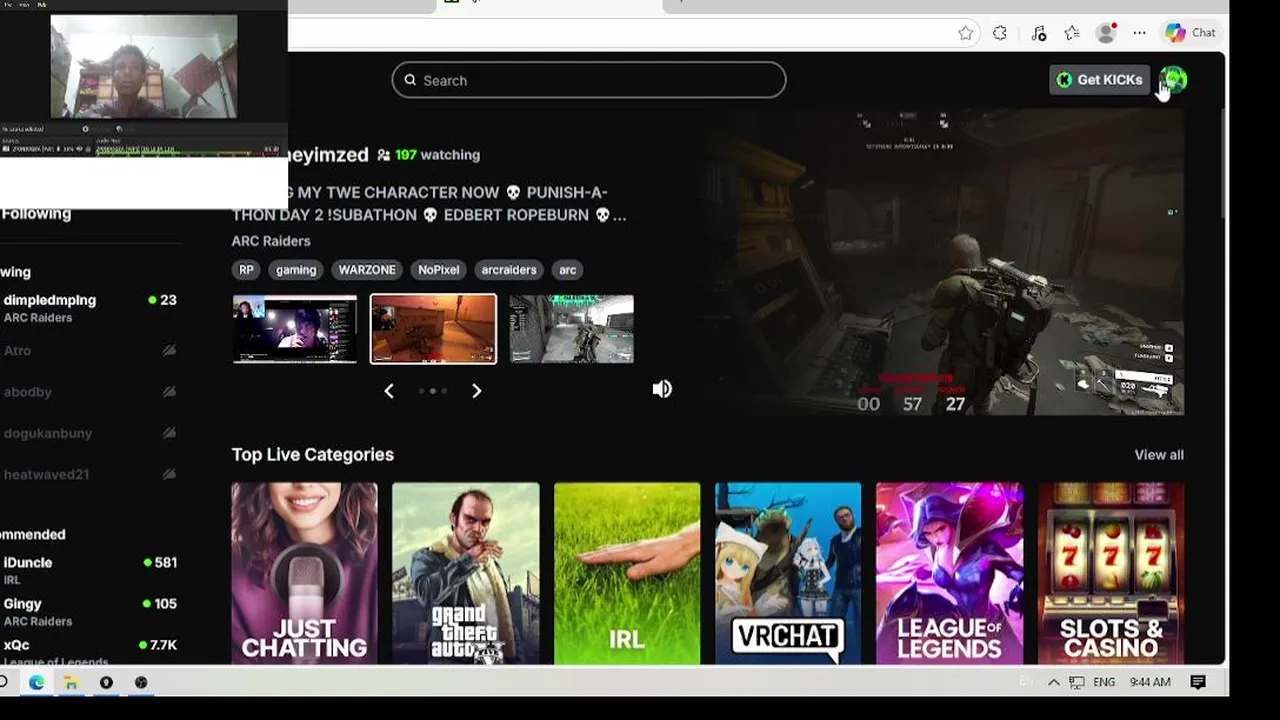Click the viewers icon beside 197 watching

pos(383,155)
